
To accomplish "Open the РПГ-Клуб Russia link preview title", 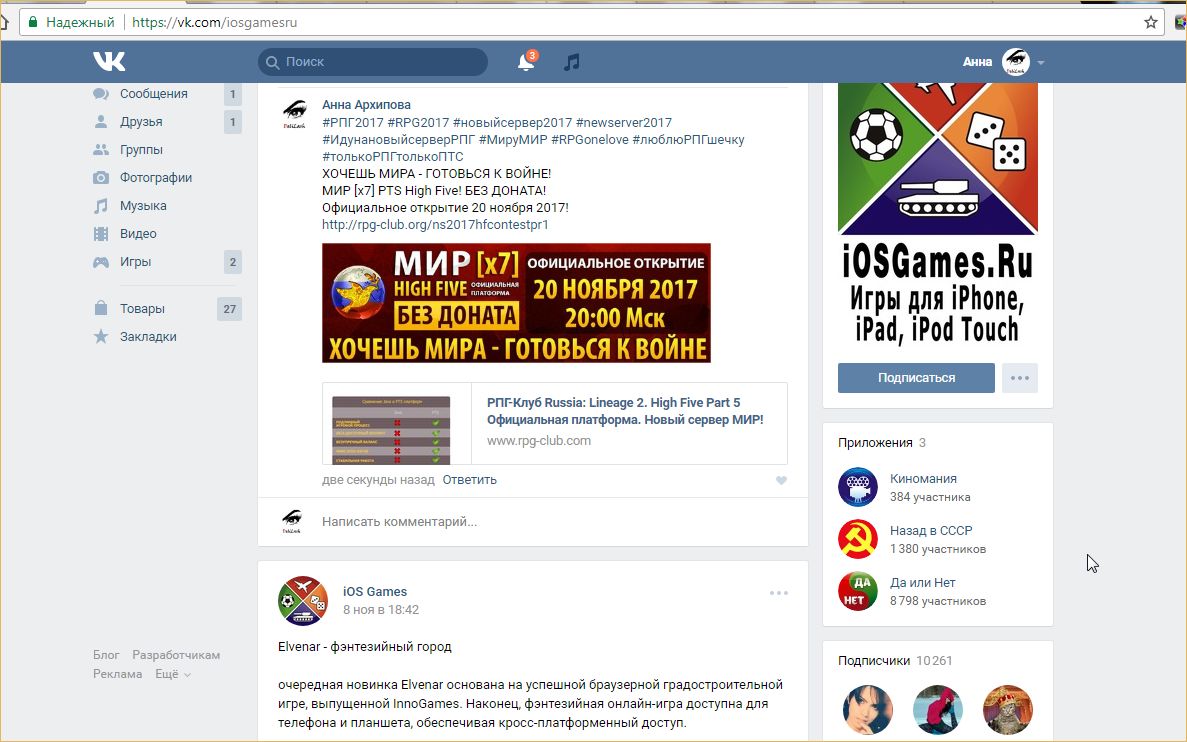I will point(625,411).
